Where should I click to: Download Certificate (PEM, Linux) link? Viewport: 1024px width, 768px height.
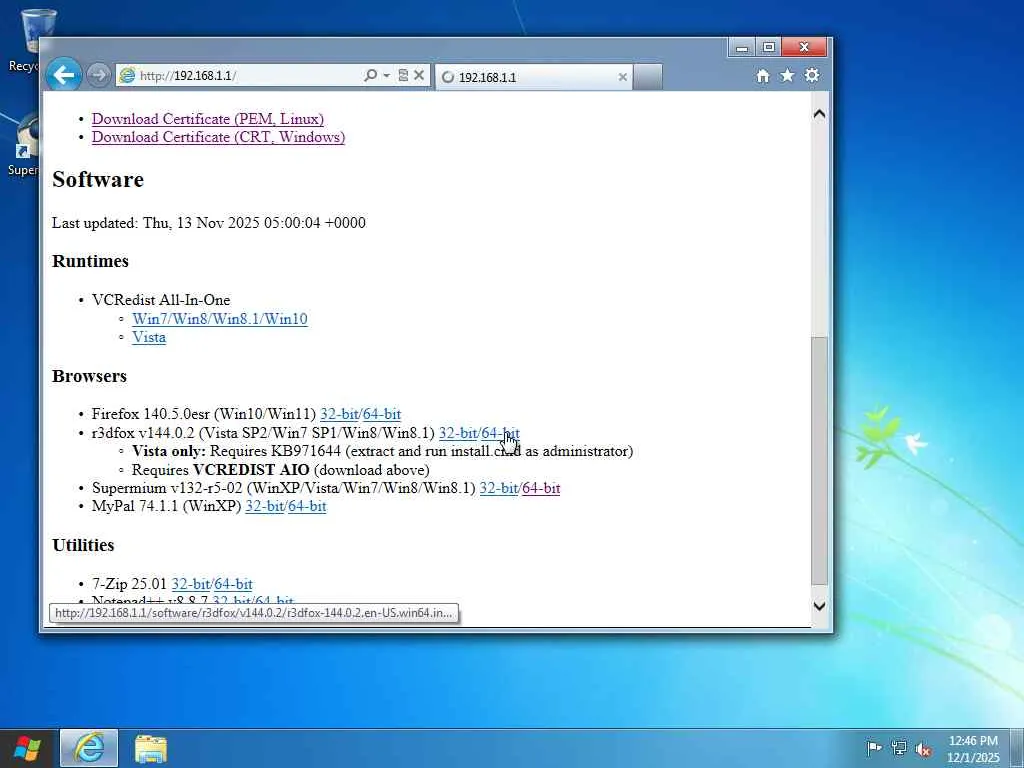click(208, 119)
